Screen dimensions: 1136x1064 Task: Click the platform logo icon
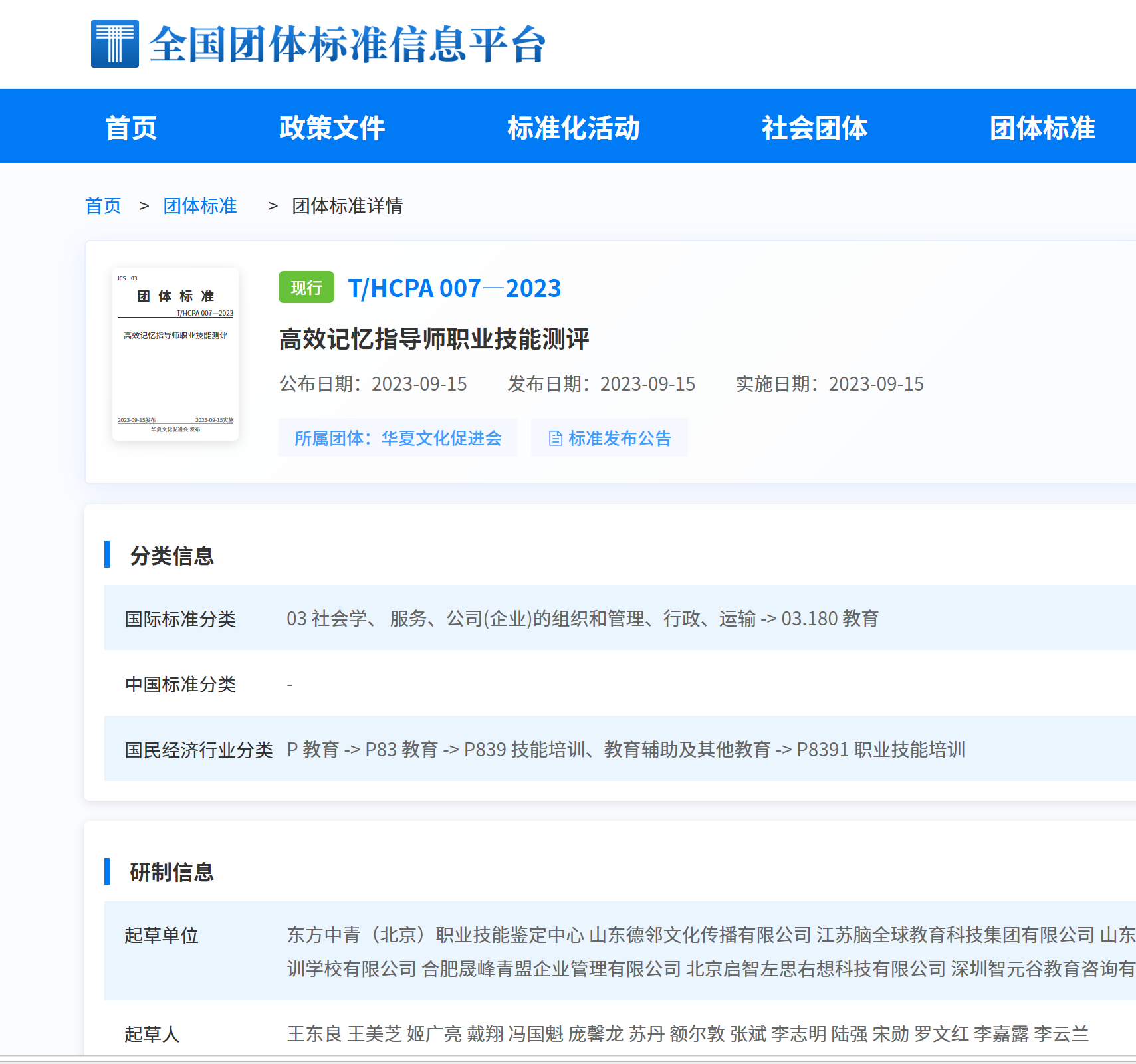(x=115, y=44)
